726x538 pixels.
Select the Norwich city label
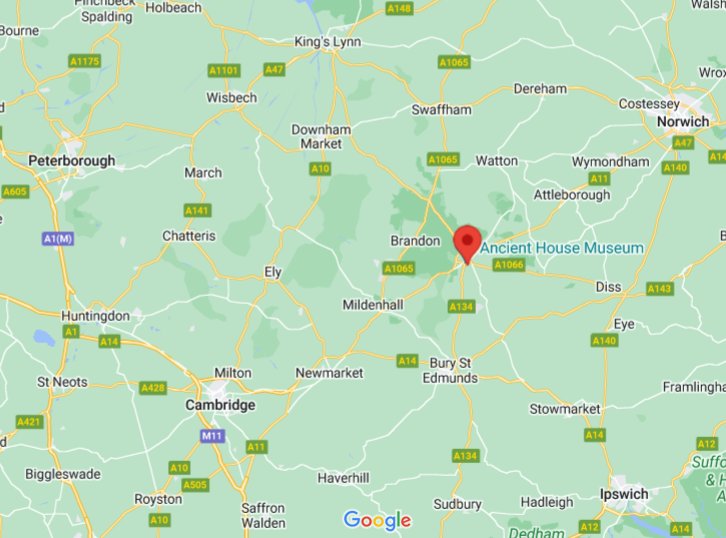(683, 122)
